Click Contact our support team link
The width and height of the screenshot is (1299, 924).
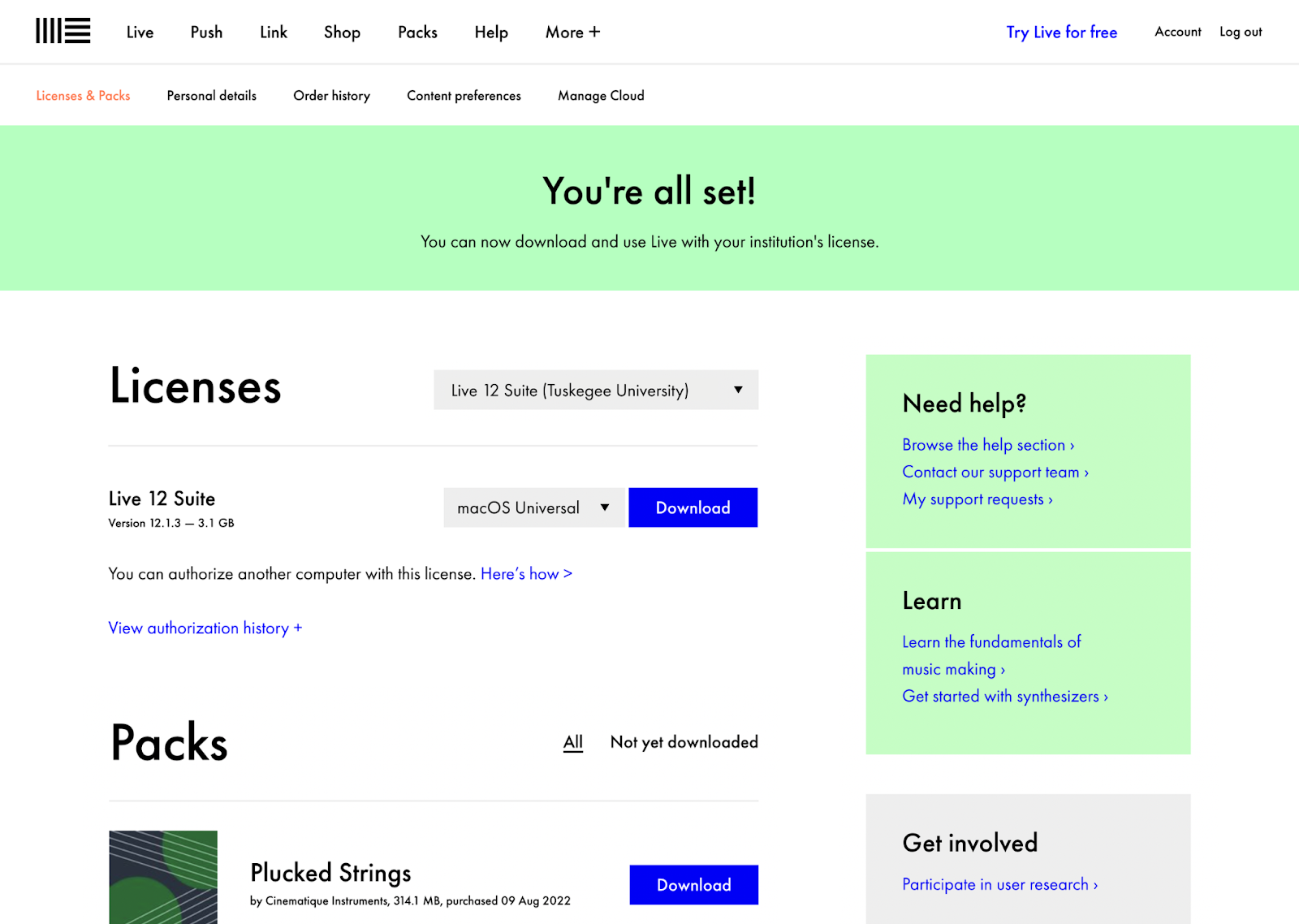[x=995, y=473]
